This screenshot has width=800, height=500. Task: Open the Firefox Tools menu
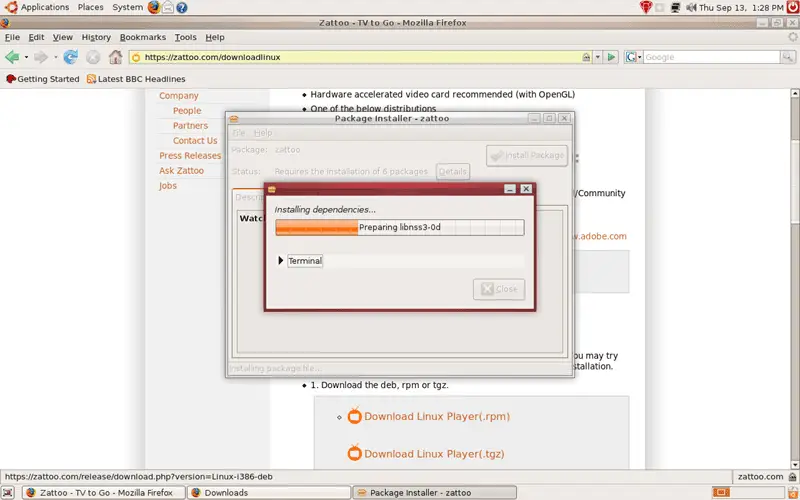185,37
